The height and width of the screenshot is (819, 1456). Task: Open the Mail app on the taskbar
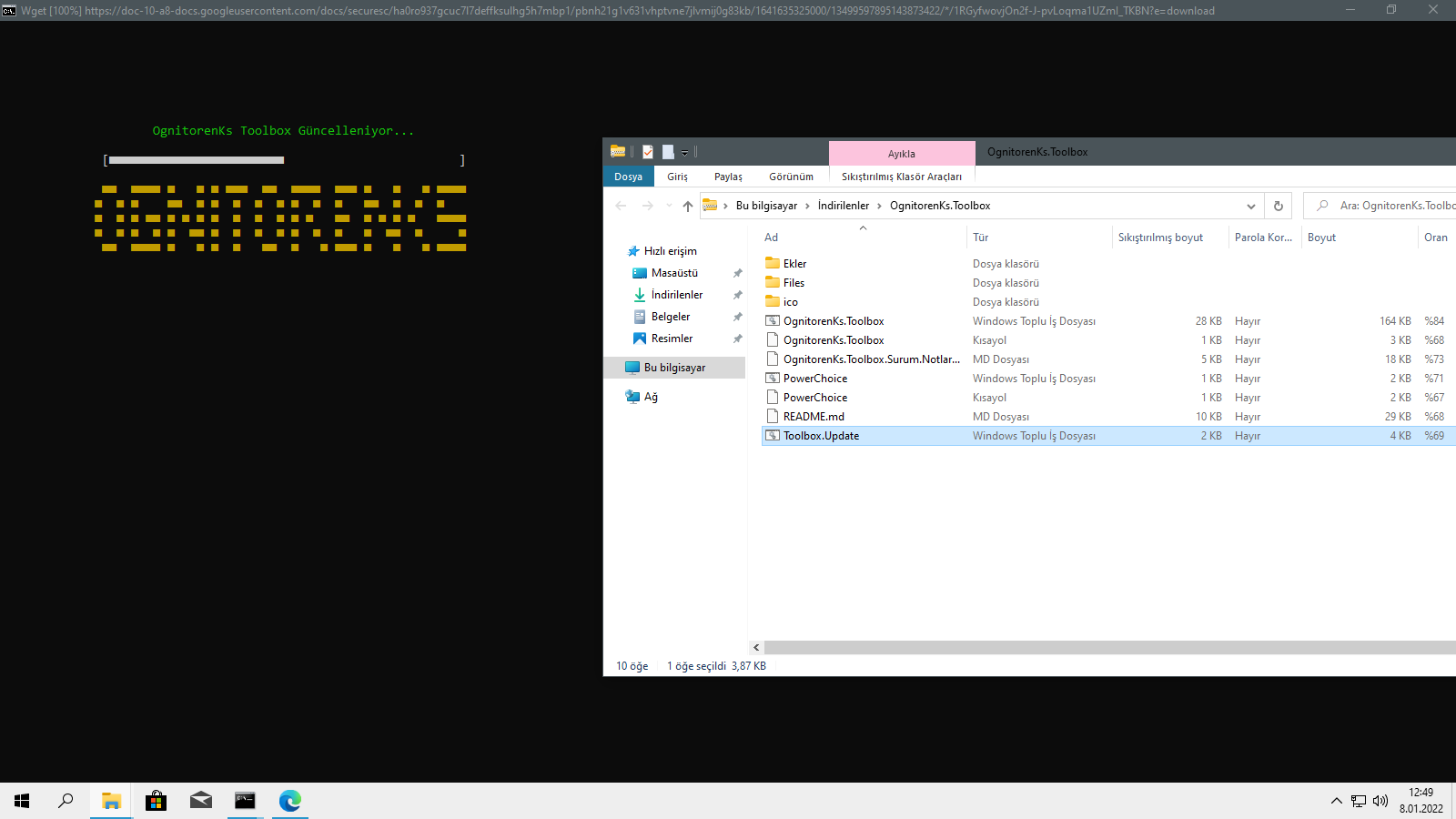(x=200, y=801)
